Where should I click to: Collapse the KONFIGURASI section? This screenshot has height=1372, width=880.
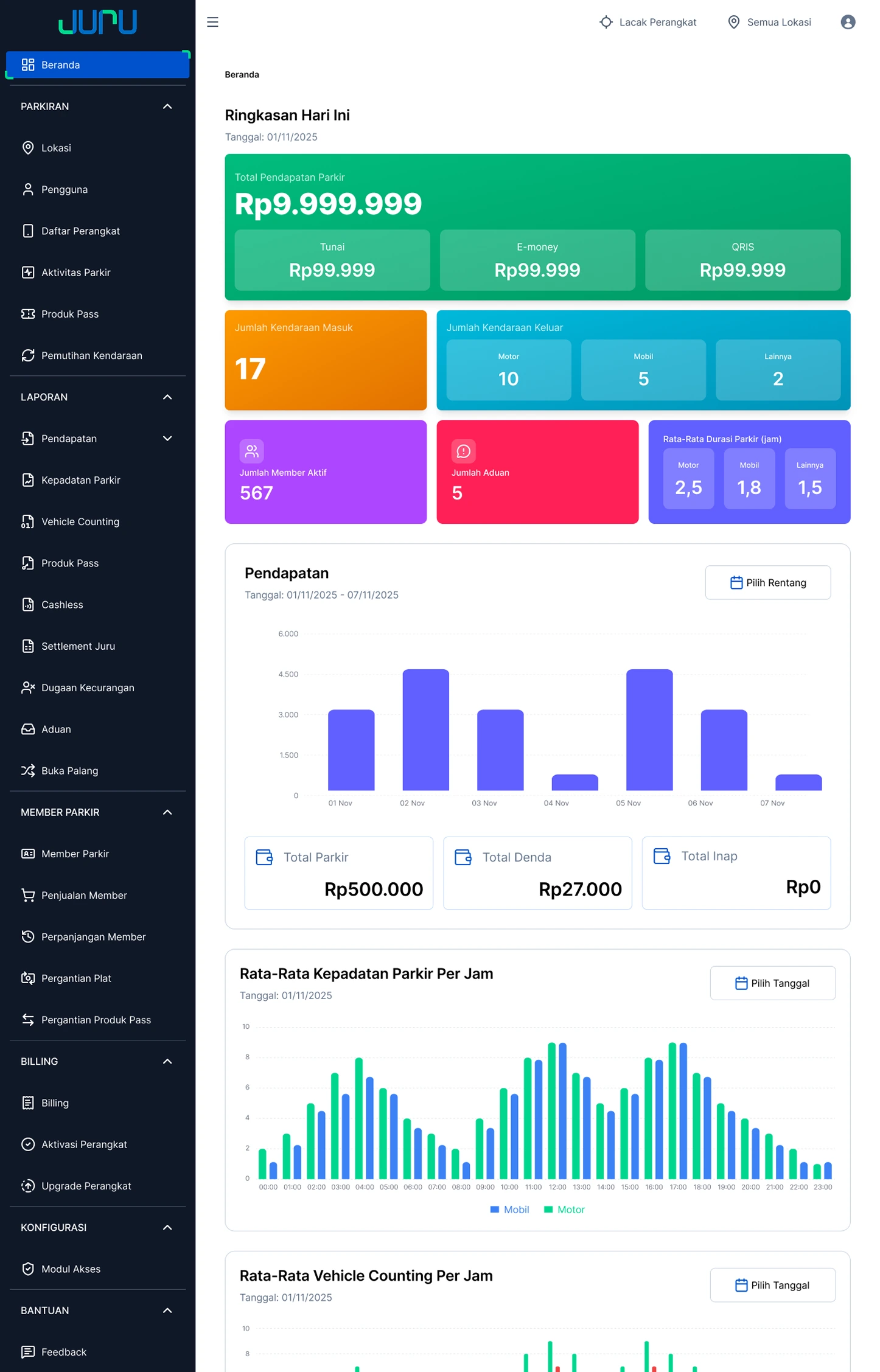[x=167, y=1227]
